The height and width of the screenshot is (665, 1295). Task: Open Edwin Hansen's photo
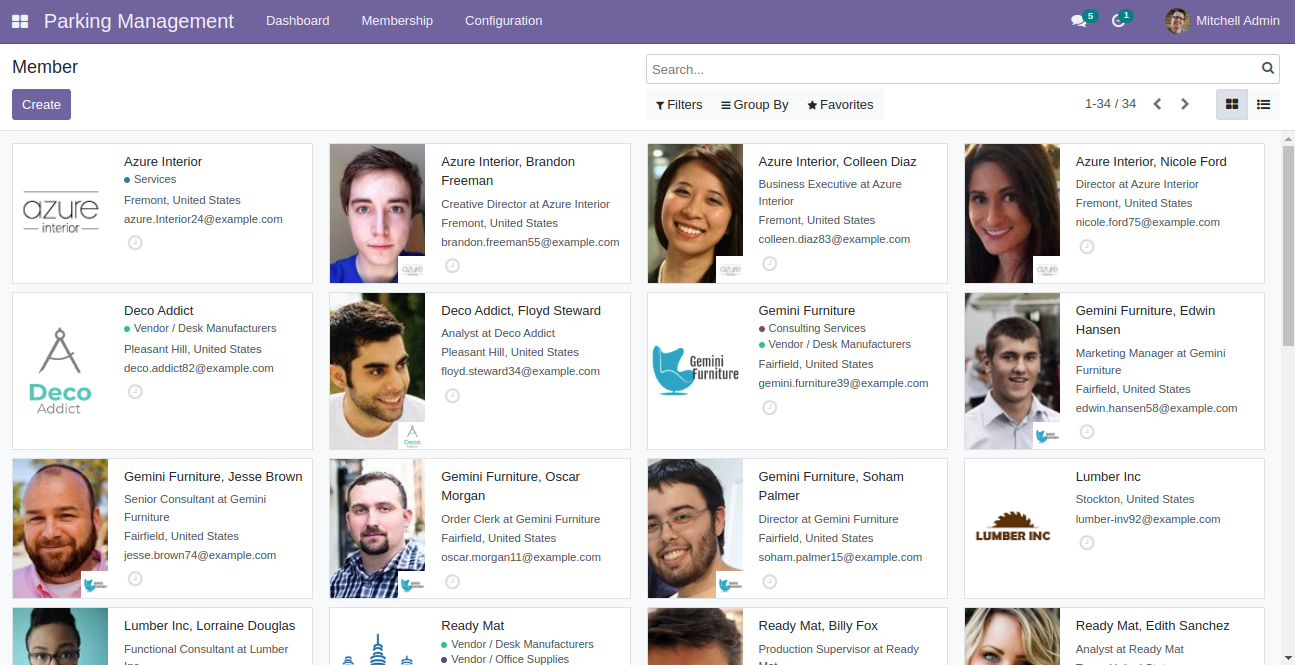tap(1012, 371)
